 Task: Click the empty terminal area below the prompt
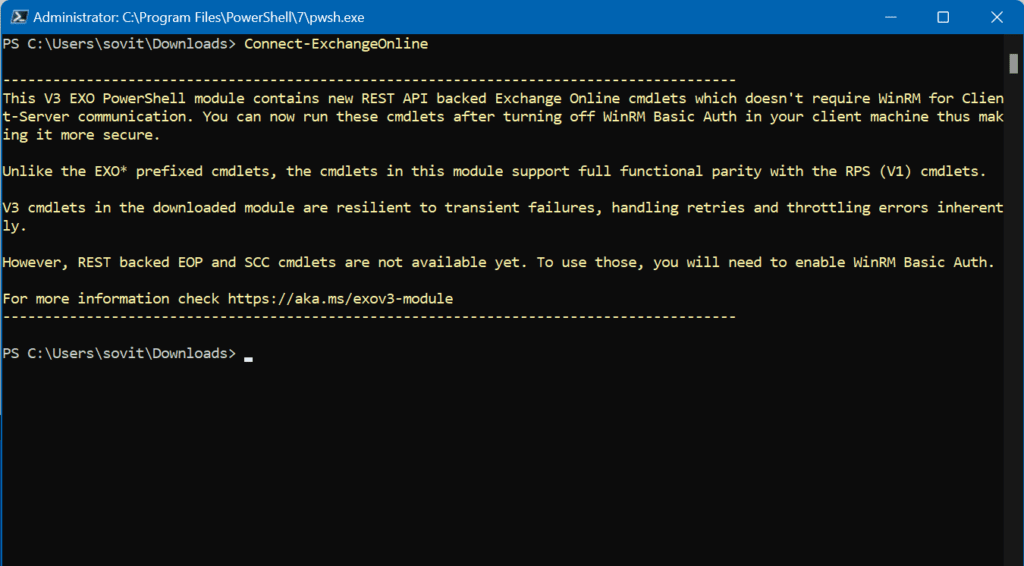[503, 464]
